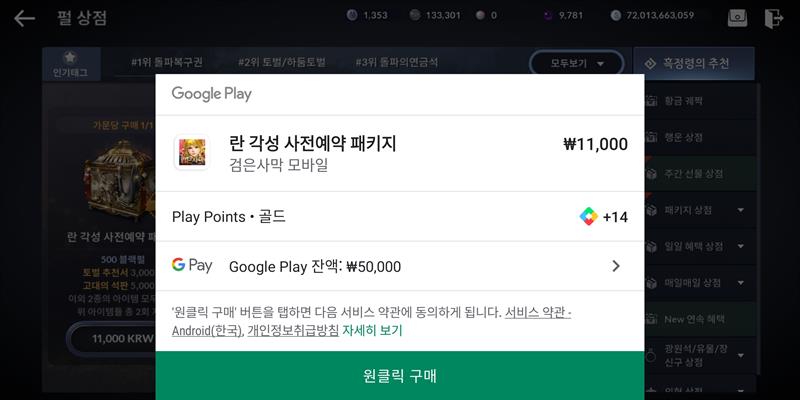The height and width of the screenshot is (400, 800).
Task: Open the 개인정보취급방침 link
Action: [293, 331]
